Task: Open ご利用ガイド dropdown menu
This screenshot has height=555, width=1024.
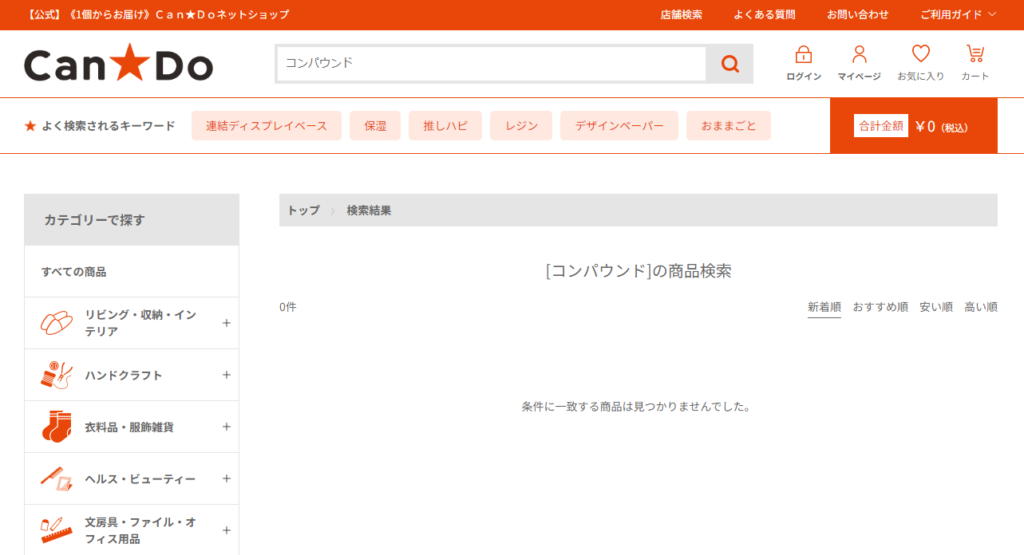Action: 957,14
